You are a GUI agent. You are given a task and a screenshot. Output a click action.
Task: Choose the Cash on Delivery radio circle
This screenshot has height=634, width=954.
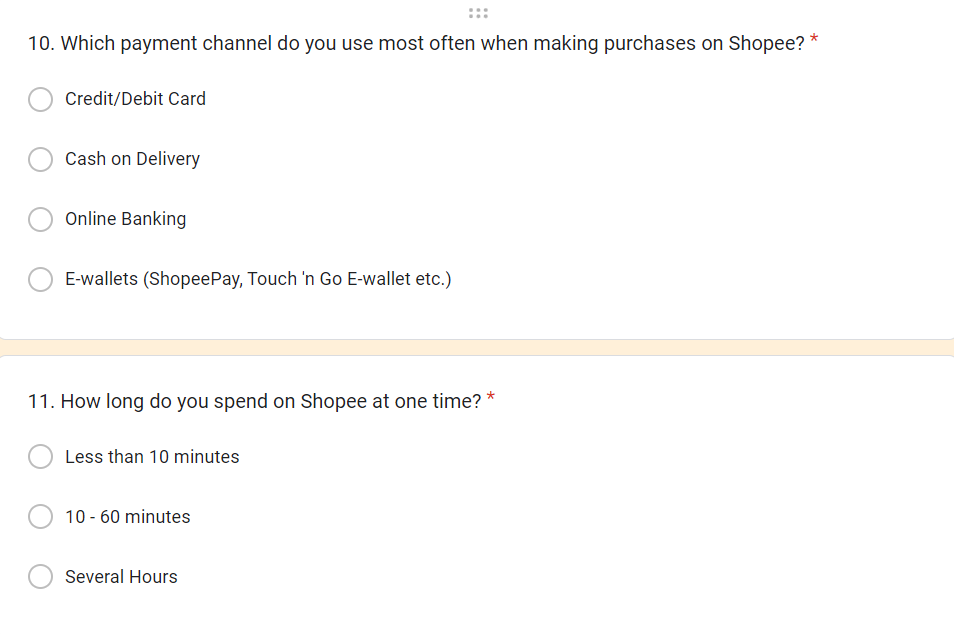[x=41, y=159]
